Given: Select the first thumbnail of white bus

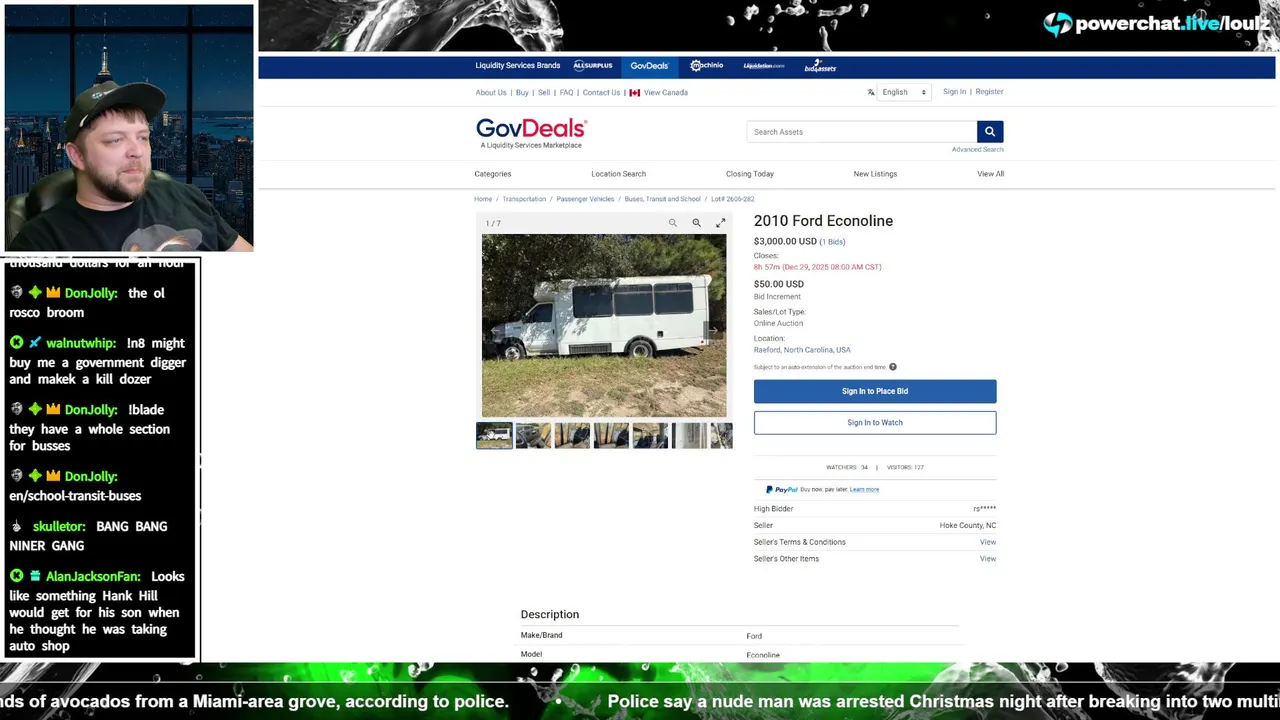Looking at the screenshot, I should point(494,435).
